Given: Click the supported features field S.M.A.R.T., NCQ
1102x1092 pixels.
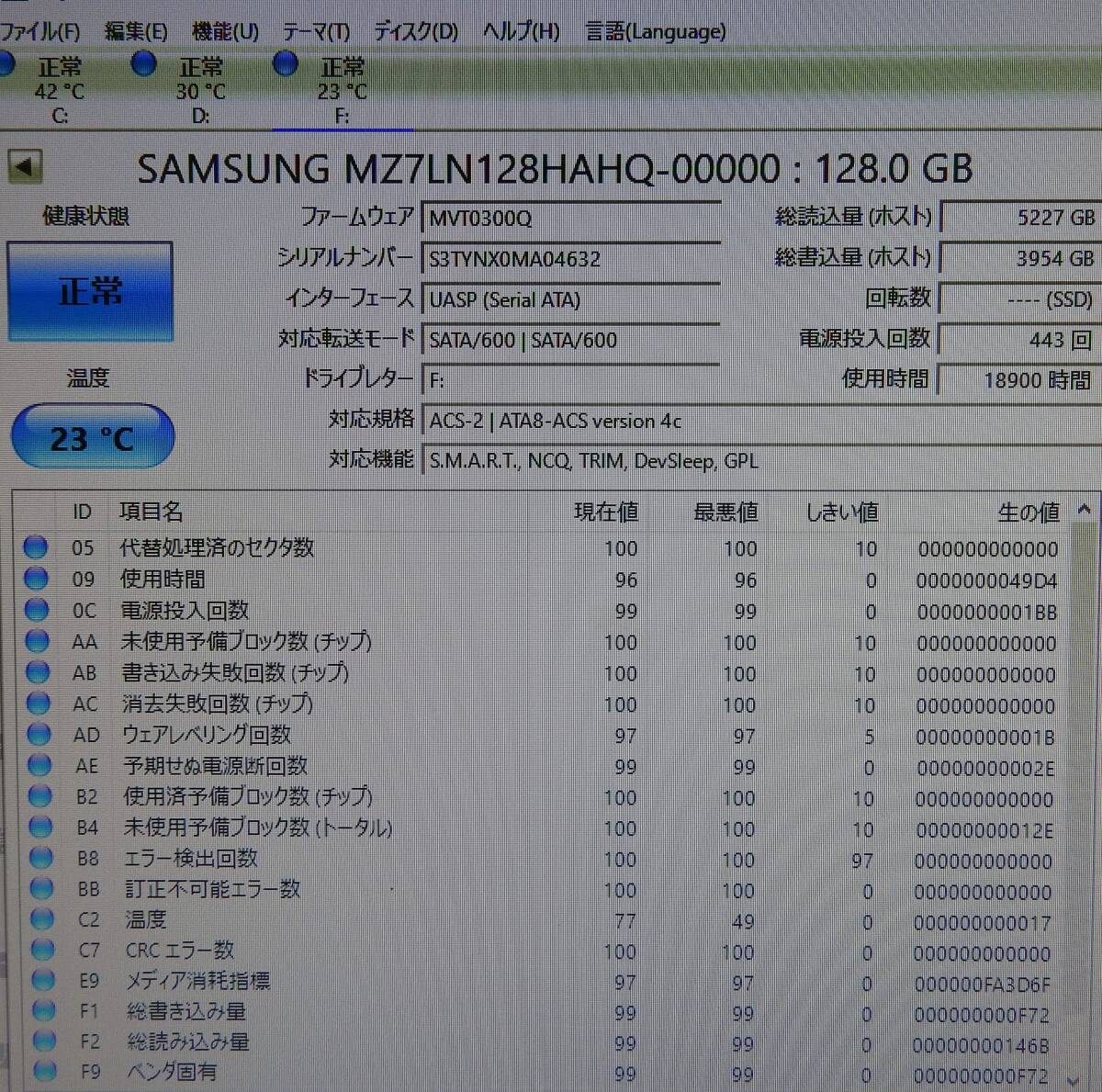Looking at the screenshot, I should pos(760,461).
